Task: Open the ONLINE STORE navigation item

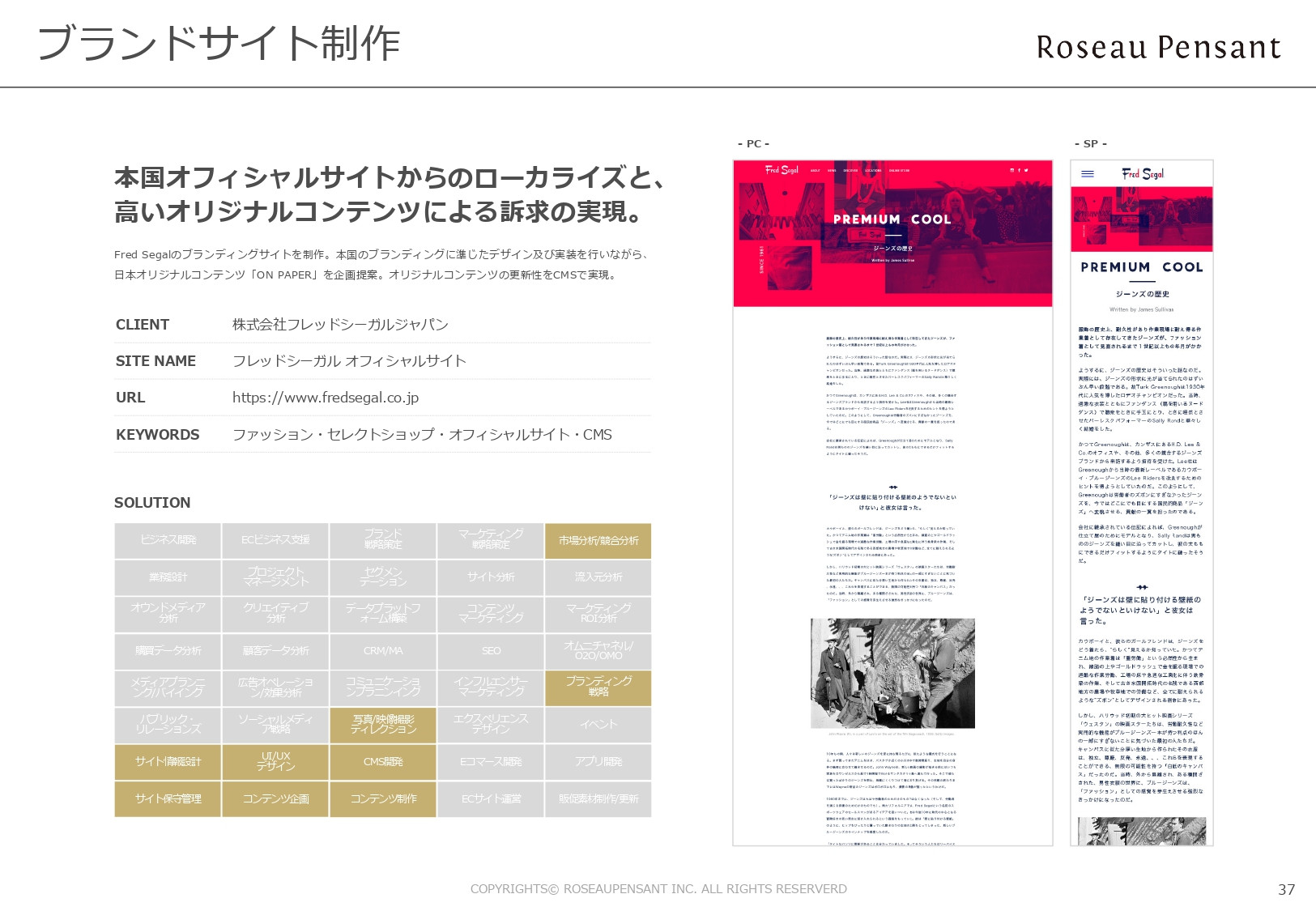Action: click(900, 170)
